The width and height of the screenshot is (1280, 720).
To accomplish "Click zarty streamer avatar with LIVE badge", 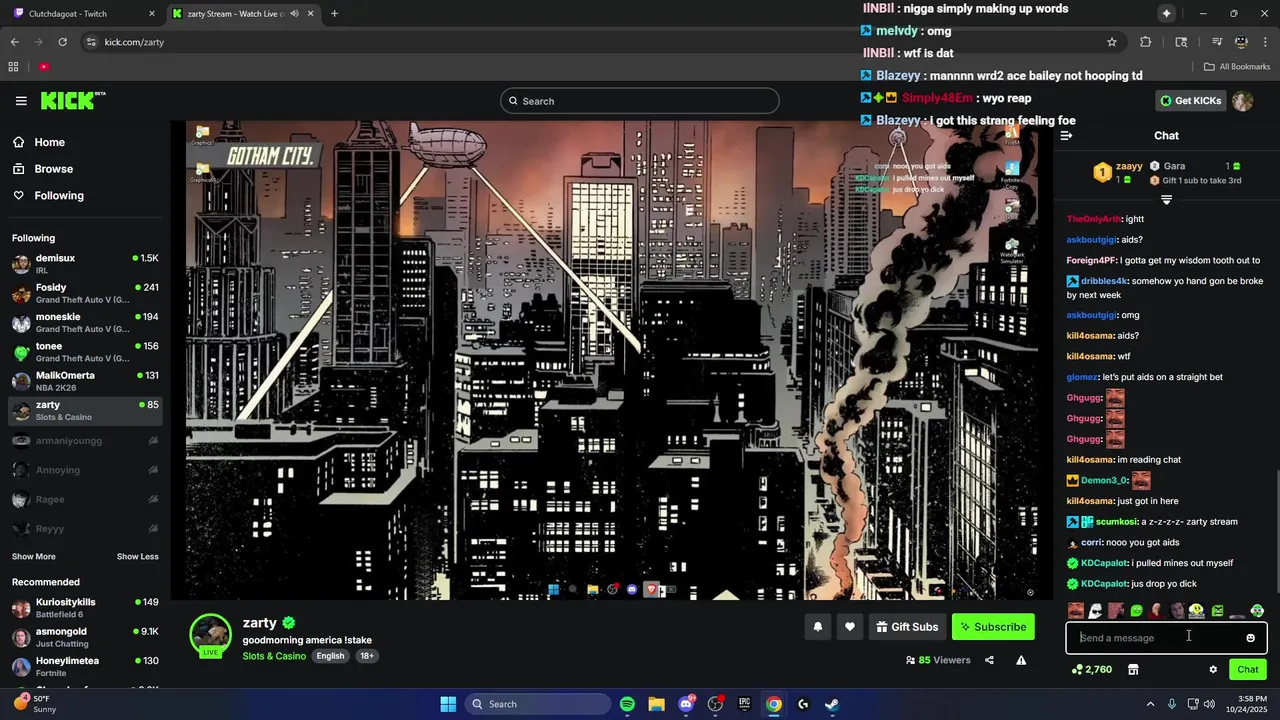I will [211, 636].
